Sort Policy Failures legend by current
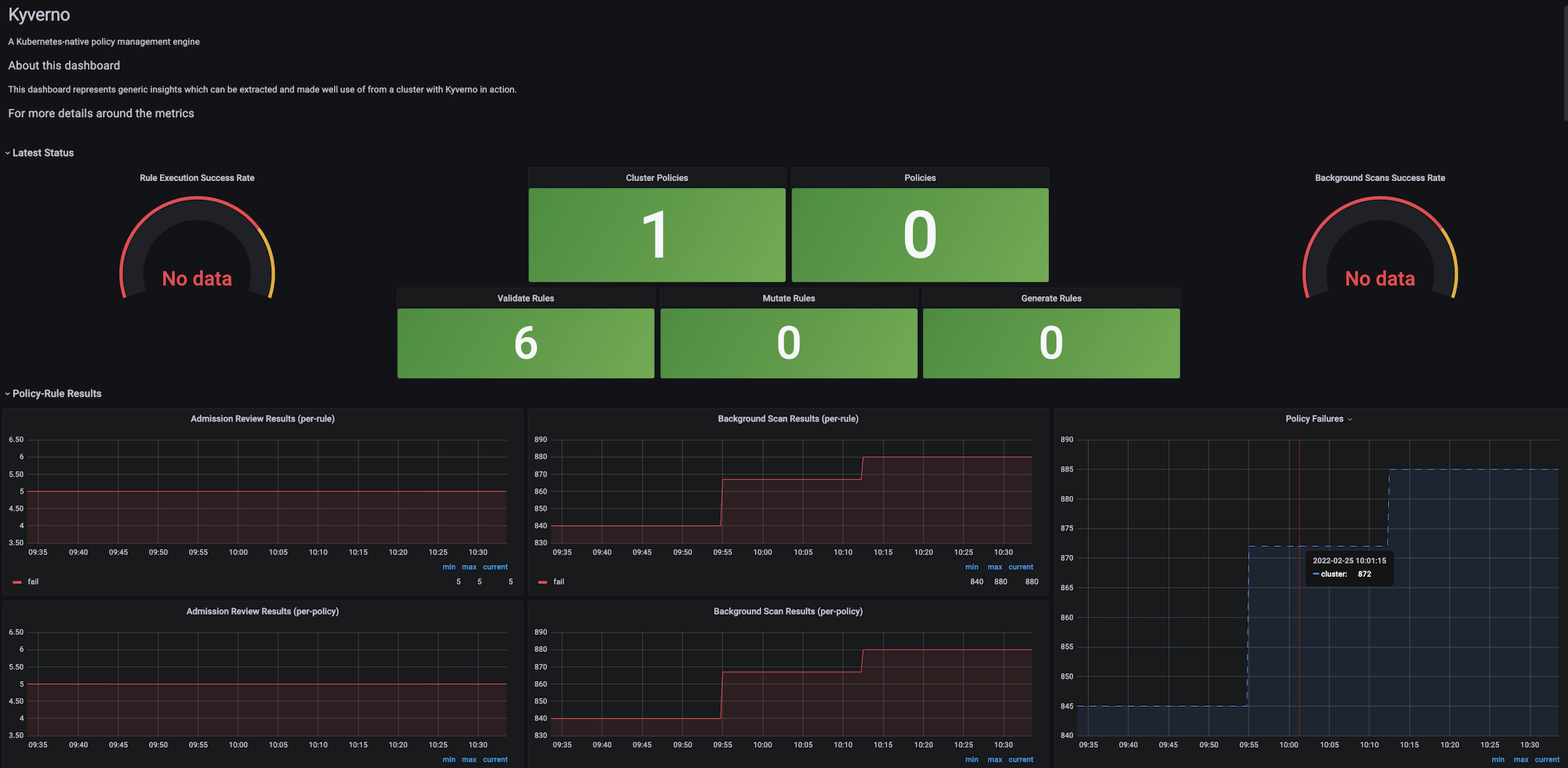Image resolution: width=1568 pixels, height=768 pixels. pos(1547,759)
